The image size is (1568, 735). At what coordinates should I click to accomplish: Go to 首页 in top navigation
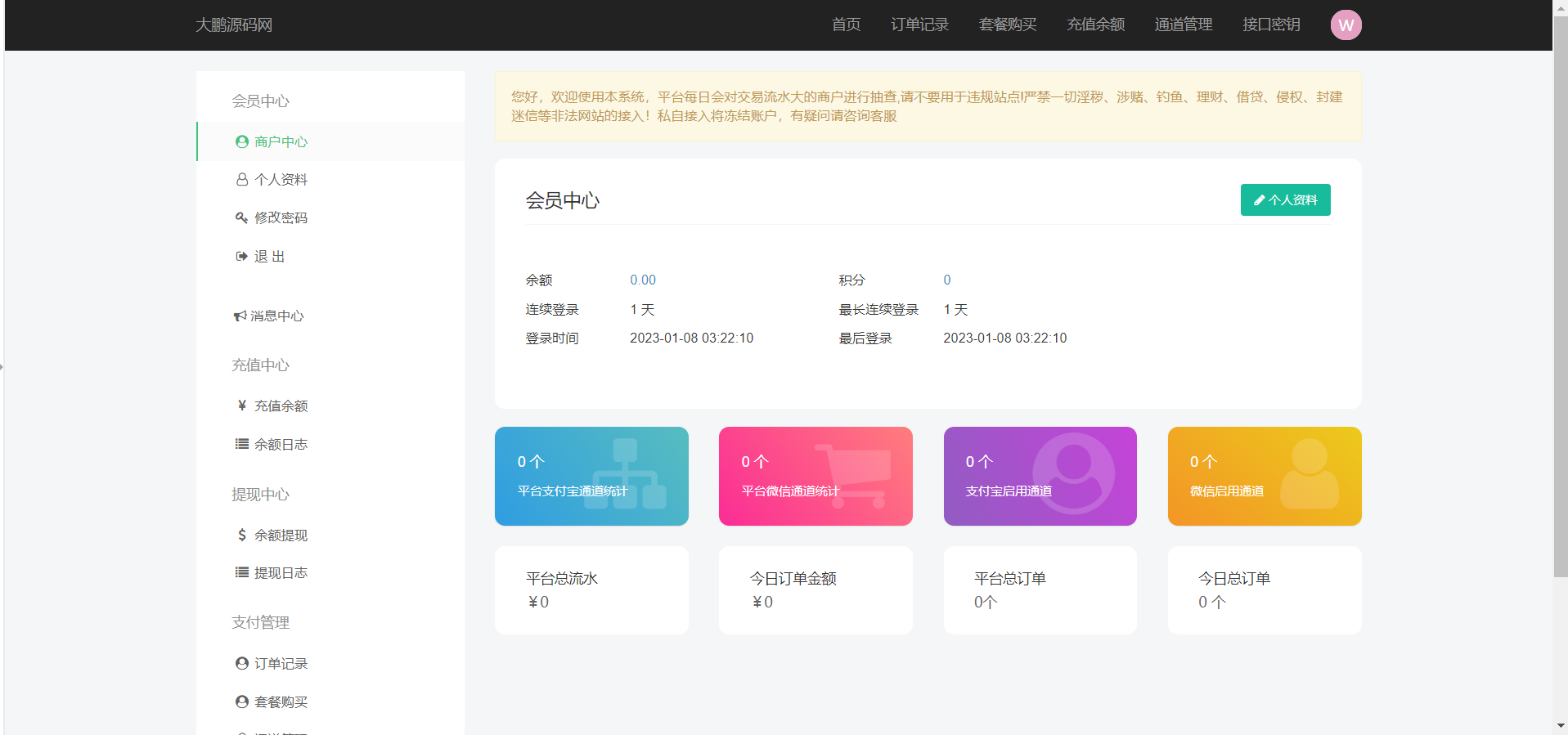pyautogui.click(x=846, y=25)
